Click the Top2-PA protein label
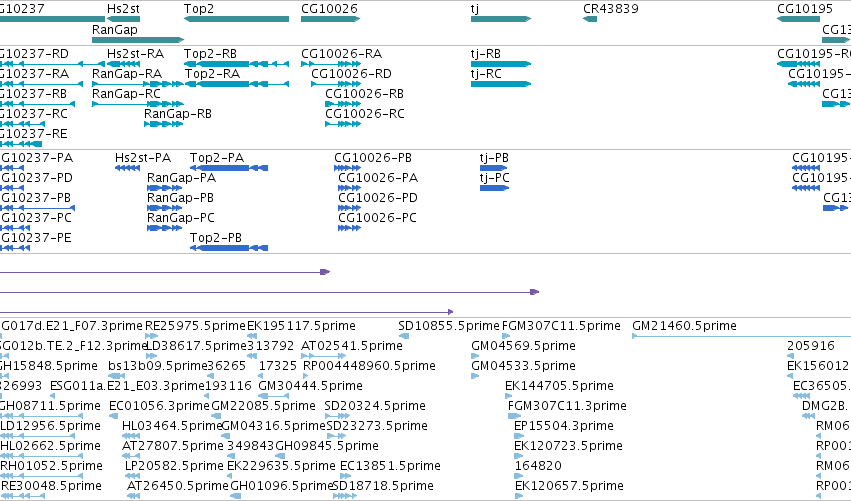The image size is (851, 501). 217,158
